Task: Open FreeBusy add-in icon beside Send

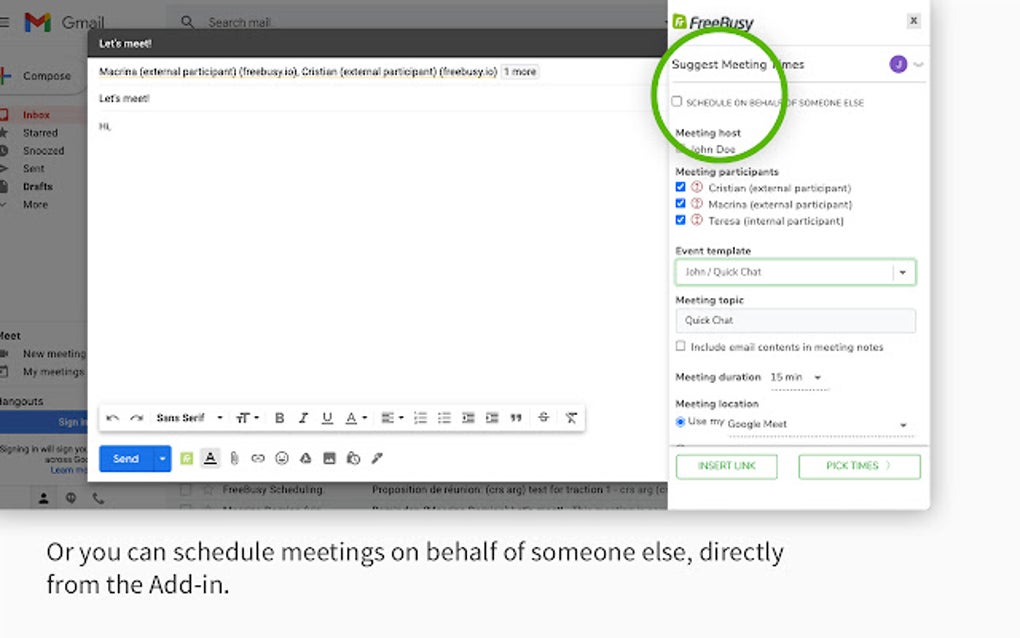Action: click(187, 459)
